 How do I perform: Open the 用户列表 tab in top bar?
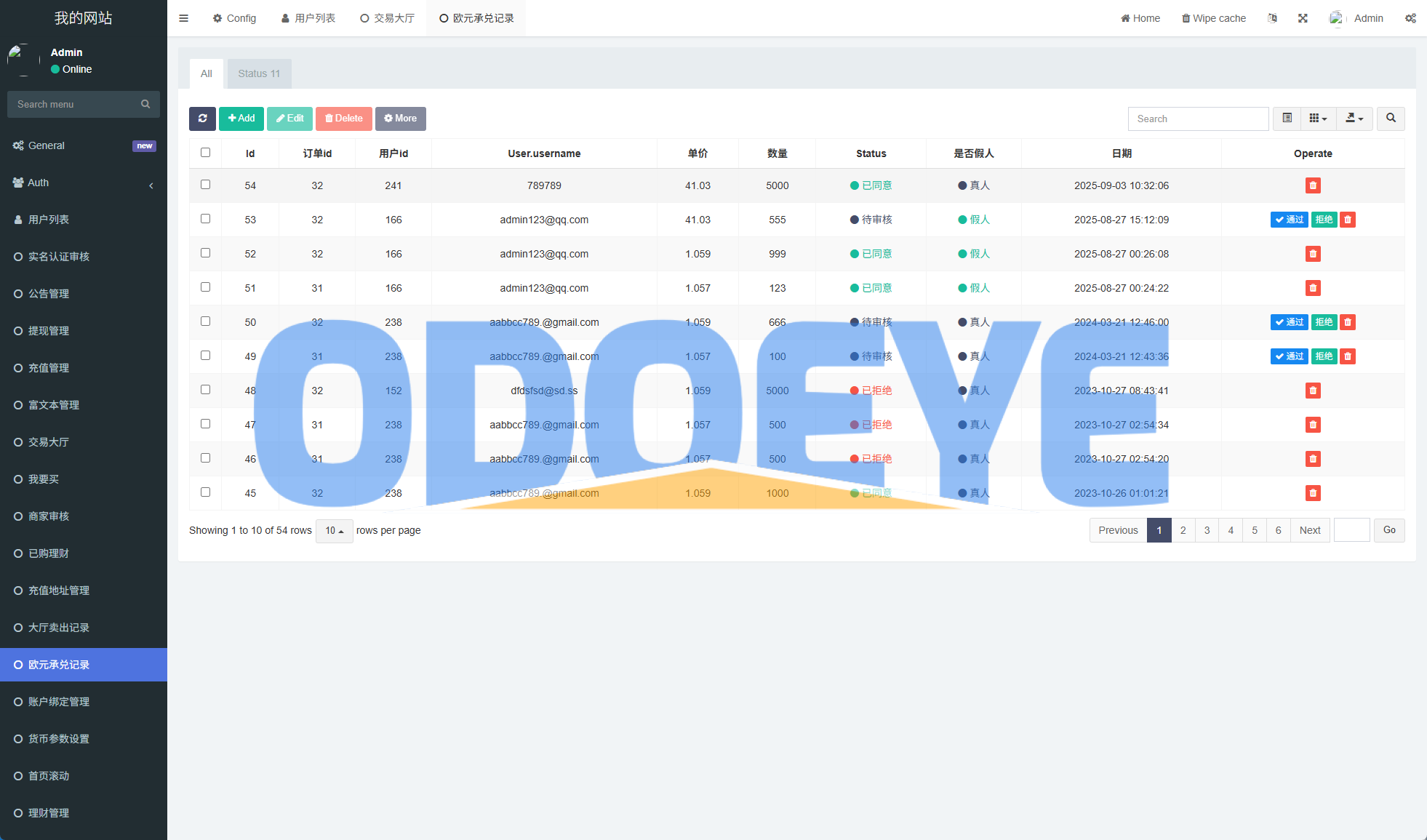coord(308,18)
